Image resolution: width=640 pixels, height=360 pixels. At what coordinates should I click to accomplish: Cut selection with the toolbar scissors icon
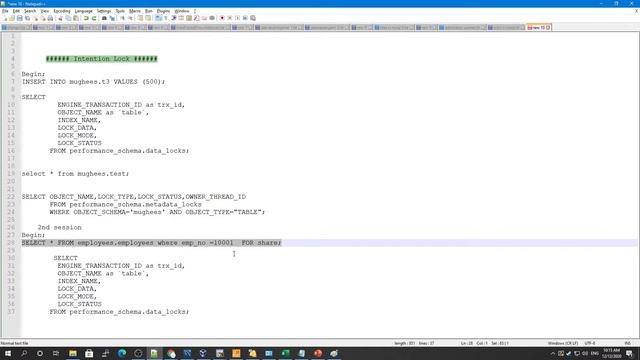(60, 18)
